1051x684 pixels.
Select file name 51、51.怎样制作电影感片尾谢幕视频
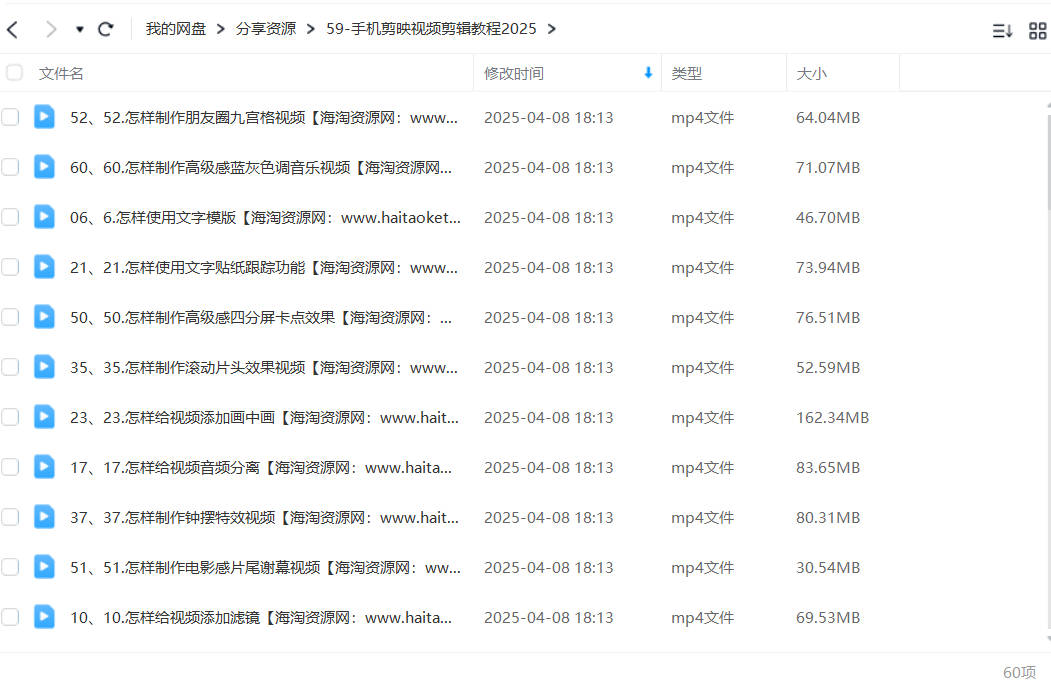click(x=265, y=568)
